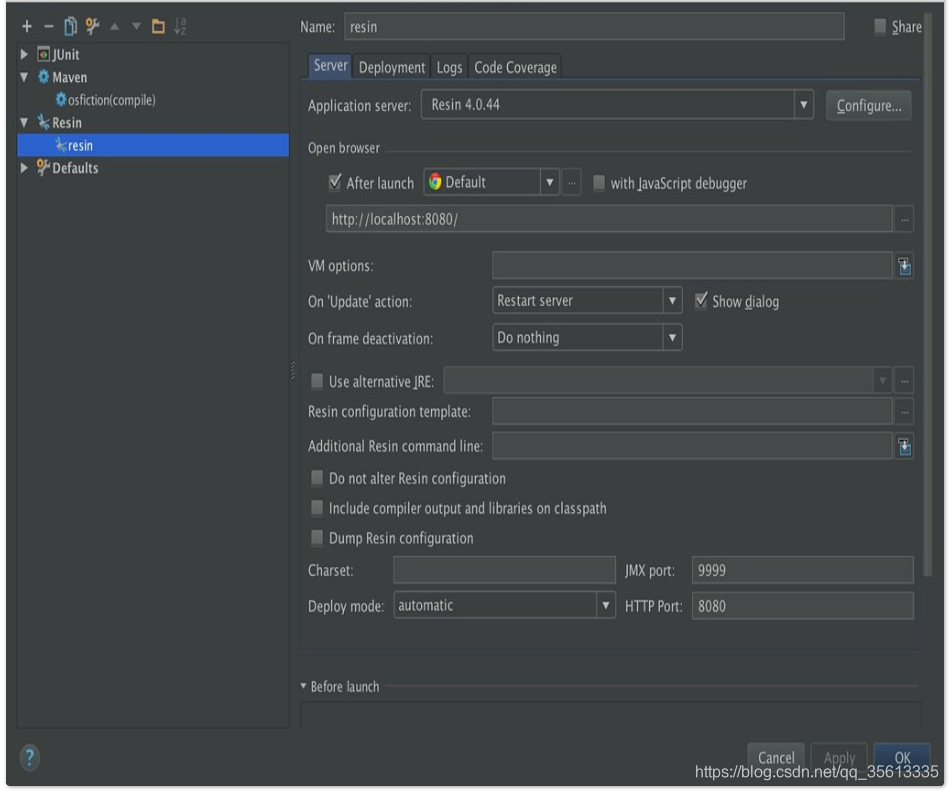Check Dump Resin configuration
The width and height of the screenshot is (949, 791).
(x=317, y=537)
